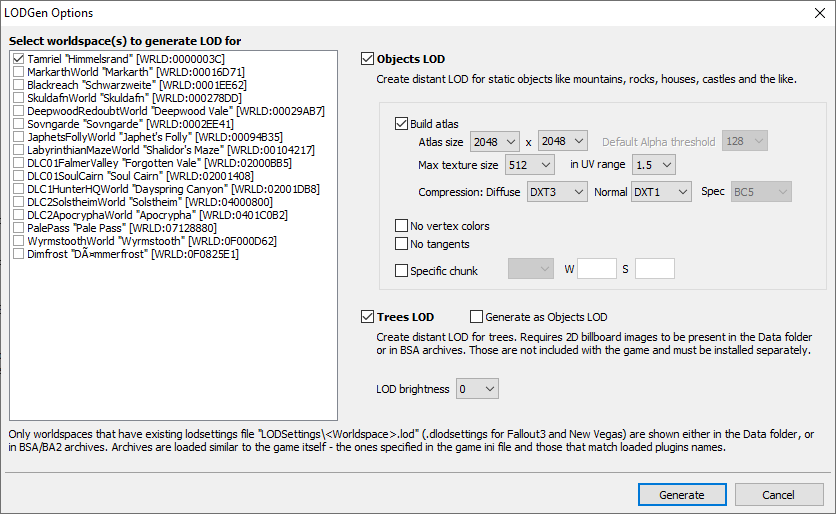Expand the LOD brightness dropdown
This screenshot has height=514, width=836.
[477, 388]
